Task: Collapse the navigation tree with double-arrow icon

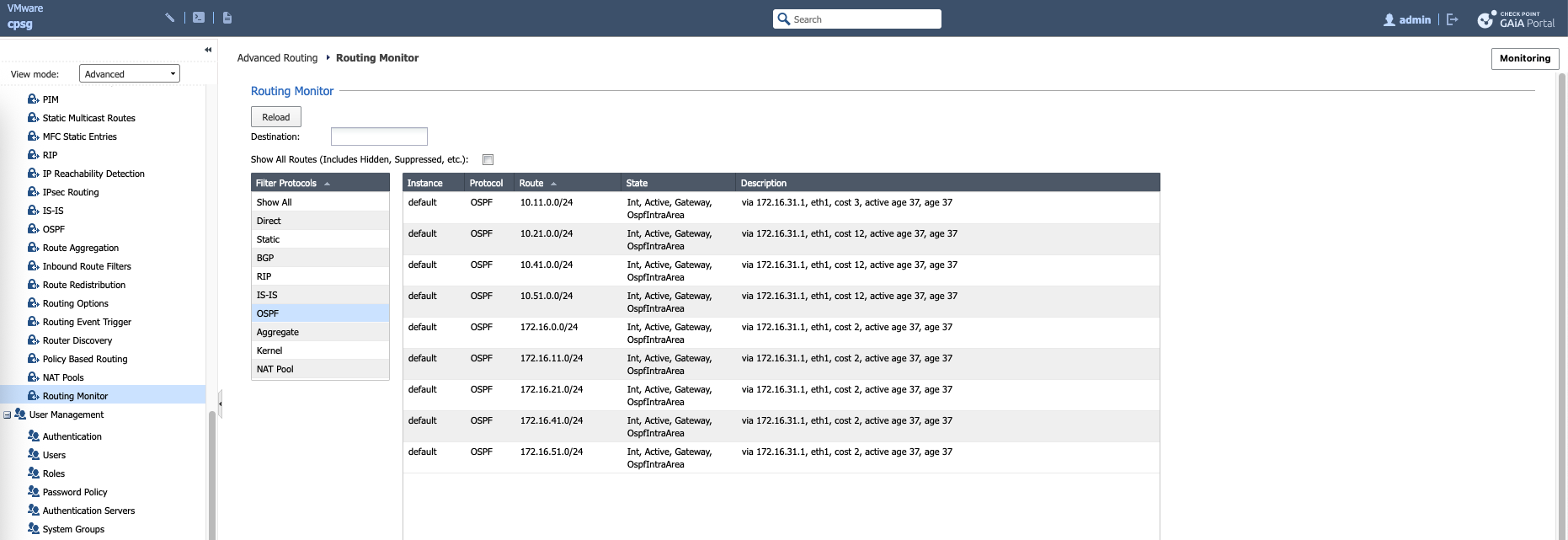Action: point(208,50)
